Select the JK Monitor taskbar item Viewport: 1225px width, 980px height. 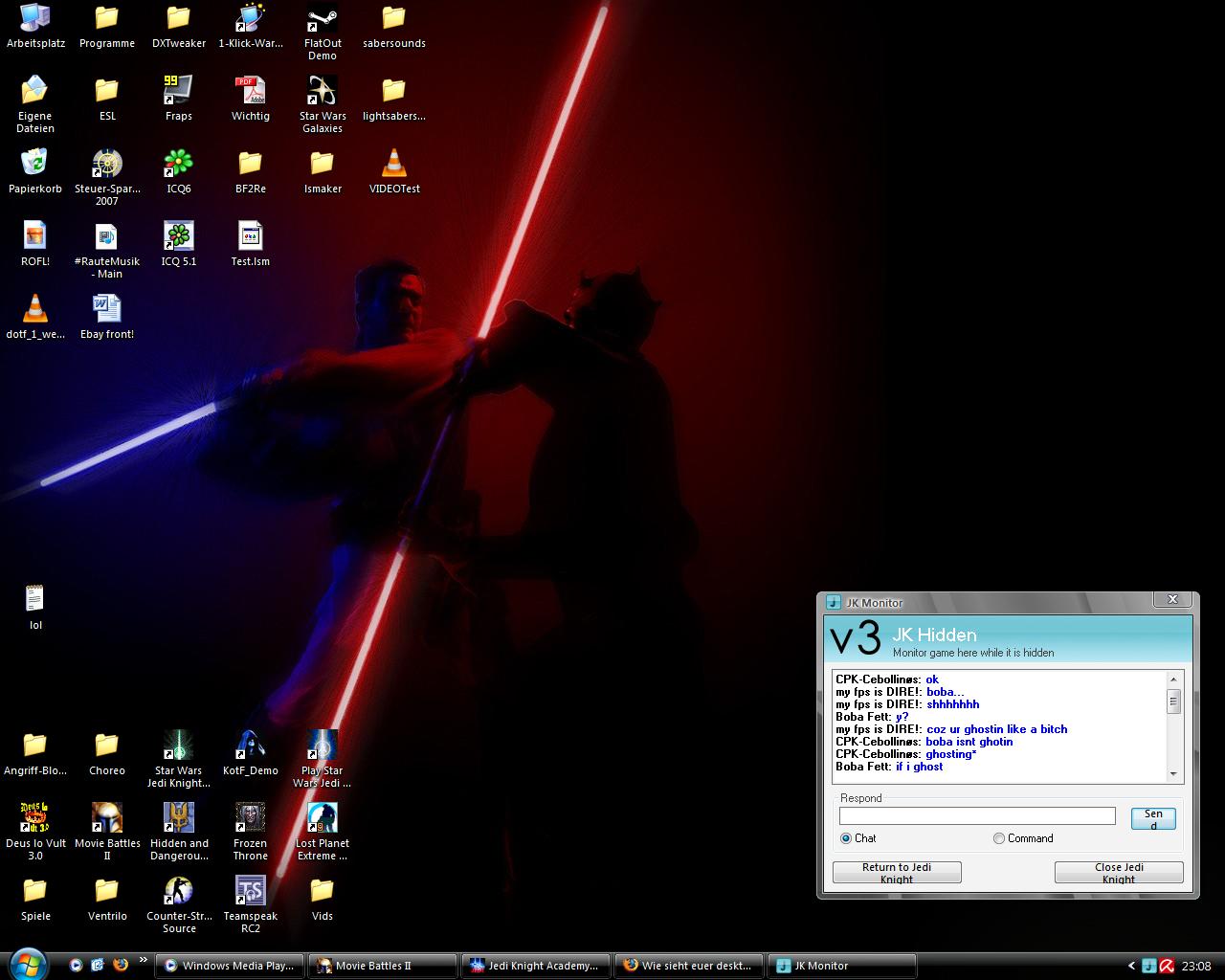click(x=842, y=966)
